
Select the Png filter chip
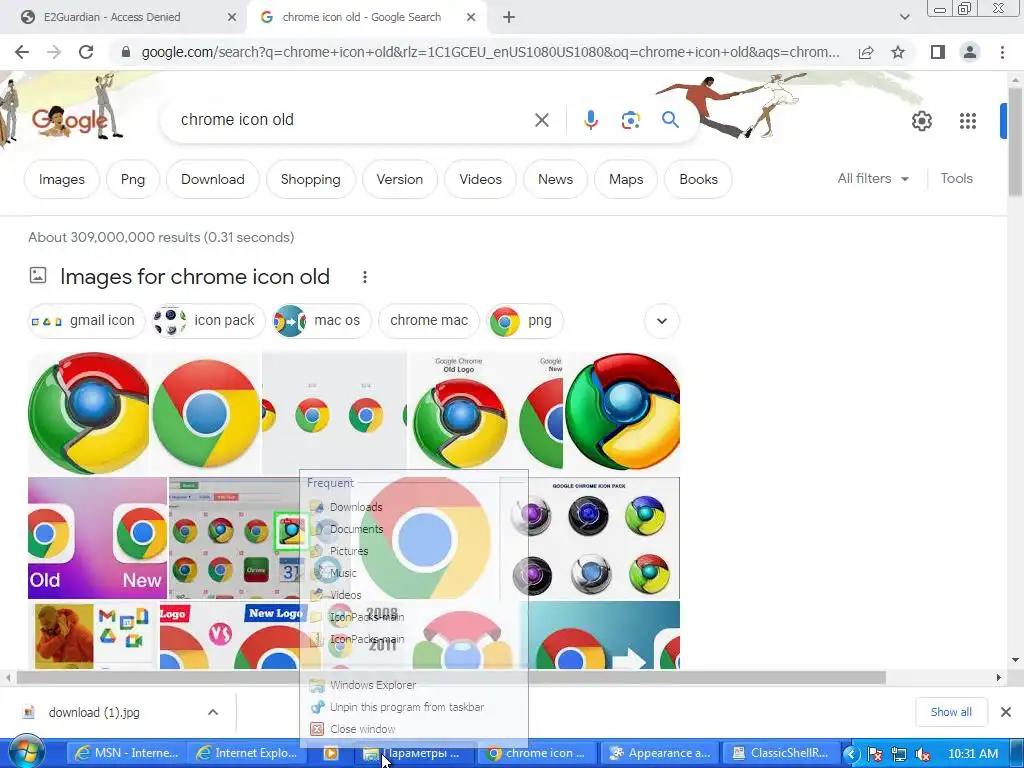(x=133, y=179)
